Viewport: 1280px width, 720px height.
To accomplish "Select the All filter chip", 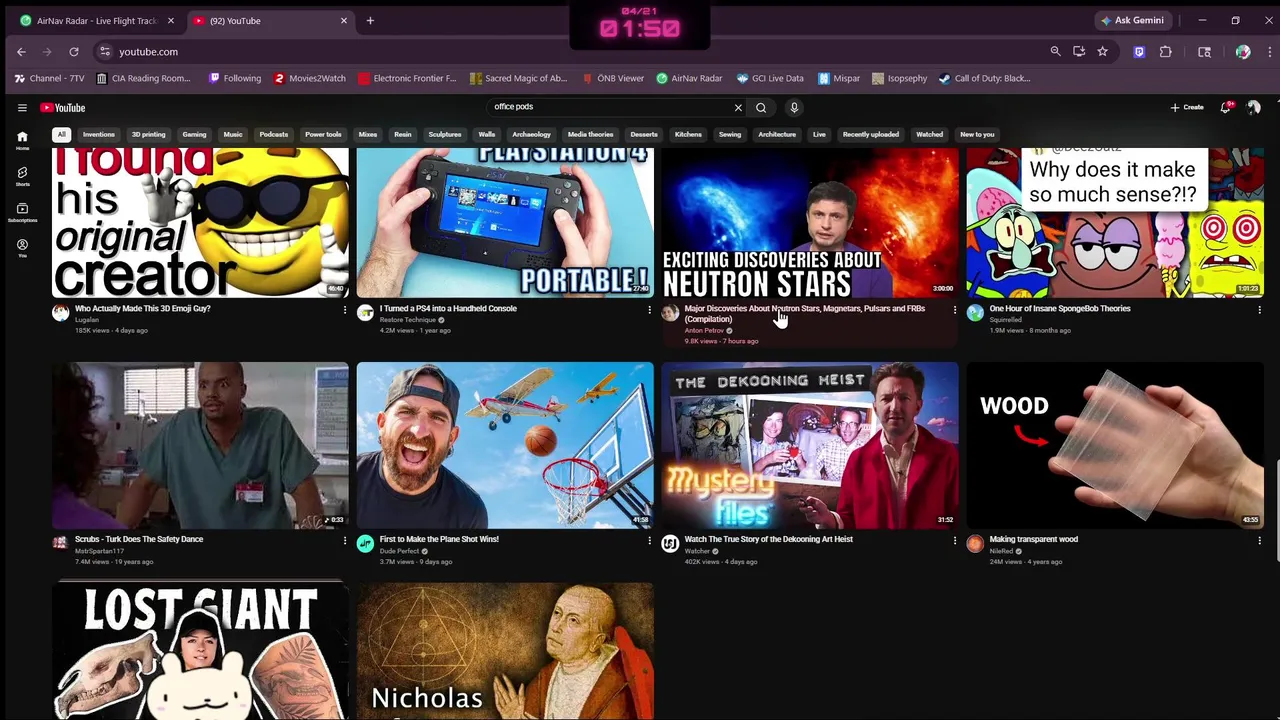I will [61, 134].
